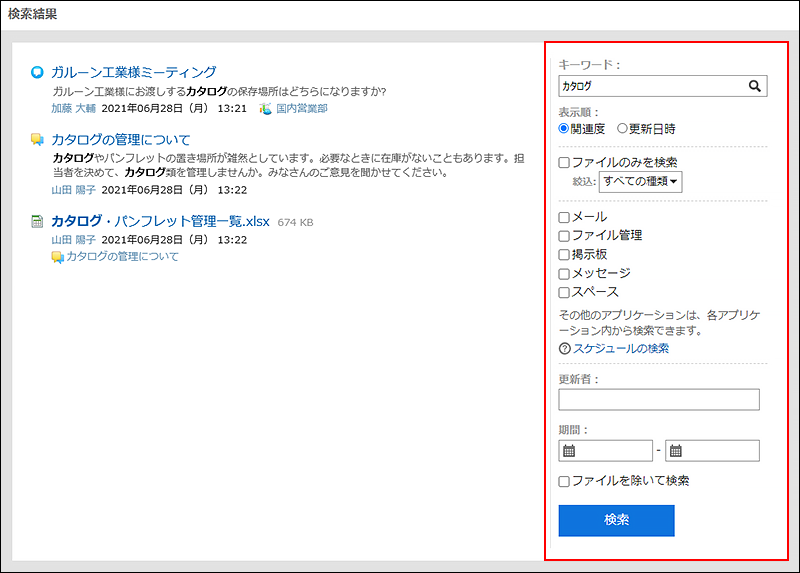Click the 検索結果 page heading
The image size is (800, 573).
click(x=33, y=14)
